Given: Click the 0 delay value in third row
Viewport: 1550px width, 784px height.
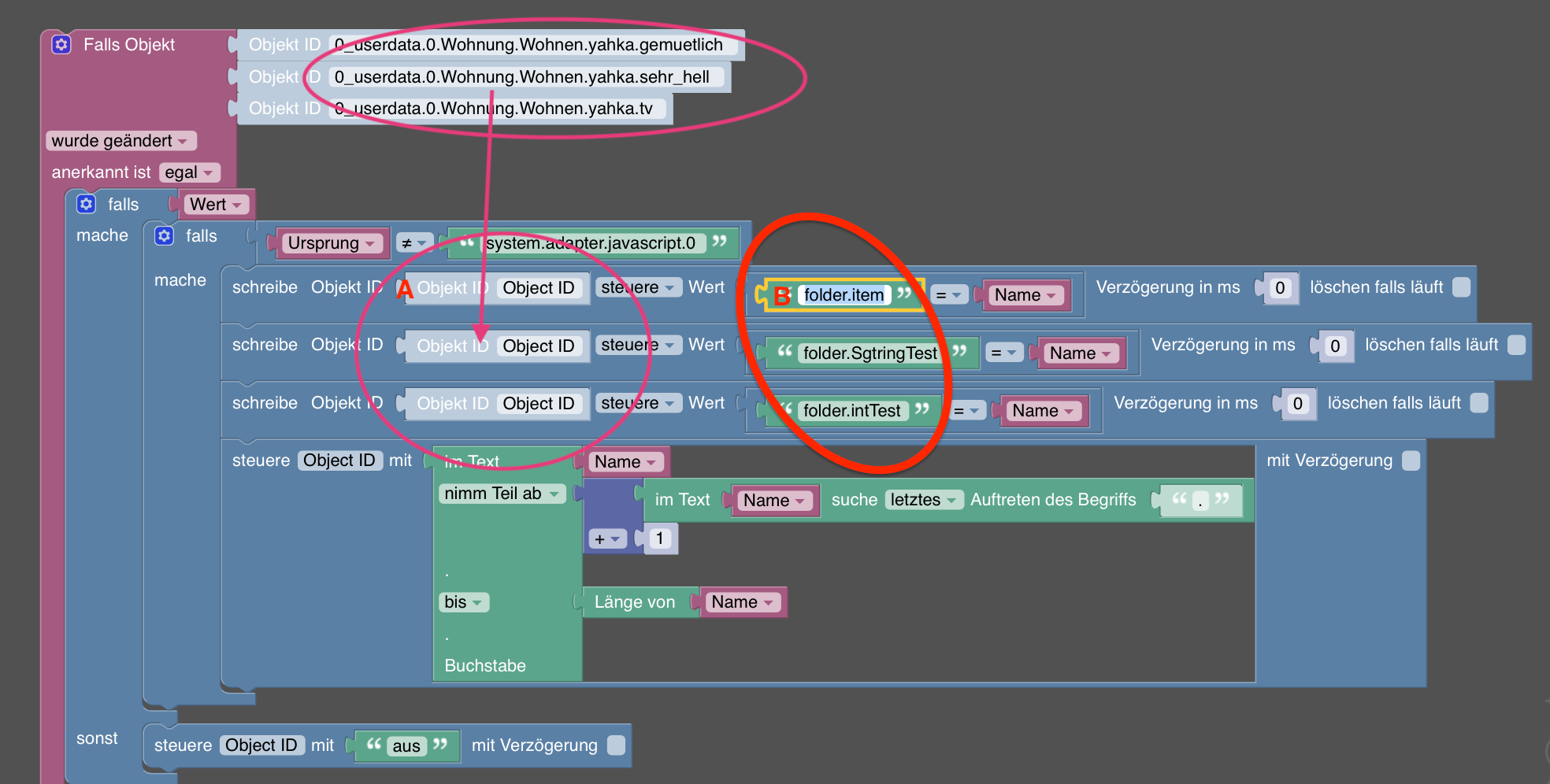Looking at the screenshot, I should pyautogui.click(x=1297, y=404).
